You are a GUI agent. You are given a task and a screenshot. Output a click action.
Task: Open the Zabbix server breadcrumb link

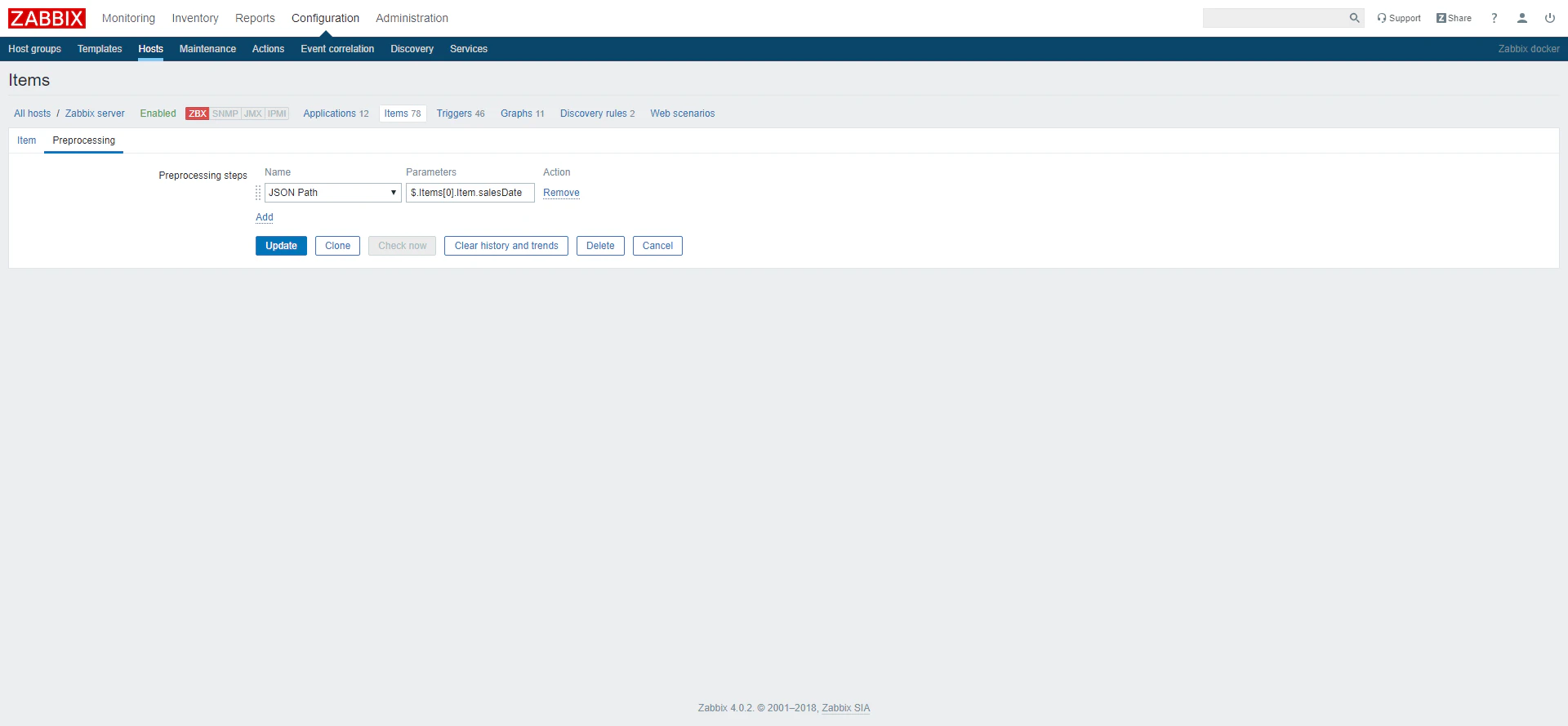click(95, 114)
